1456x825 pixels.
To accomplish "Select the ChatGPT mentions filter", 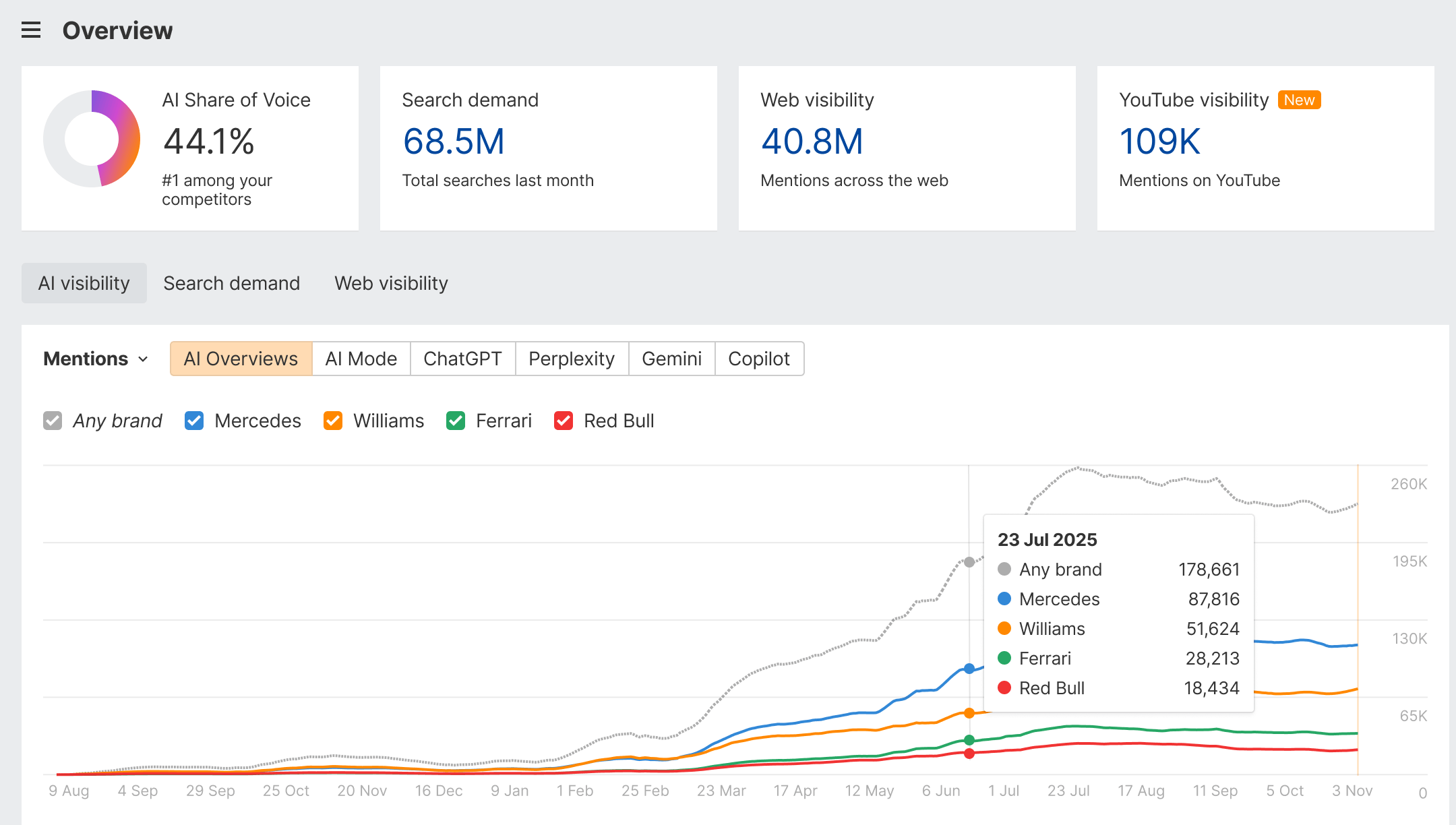I will pyautogui.click(x=462, y=359).
